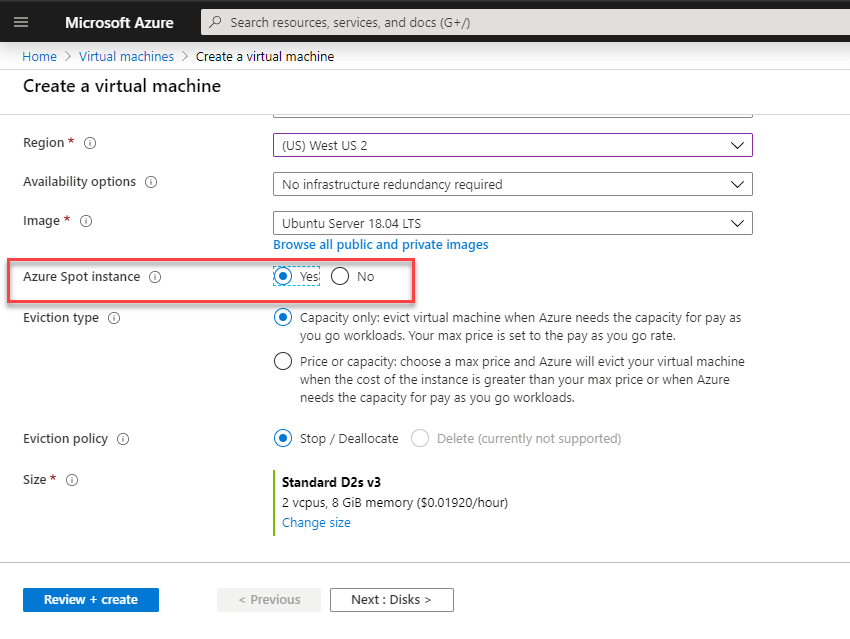Click the Eviction type info icon

[x=114, y=319]
